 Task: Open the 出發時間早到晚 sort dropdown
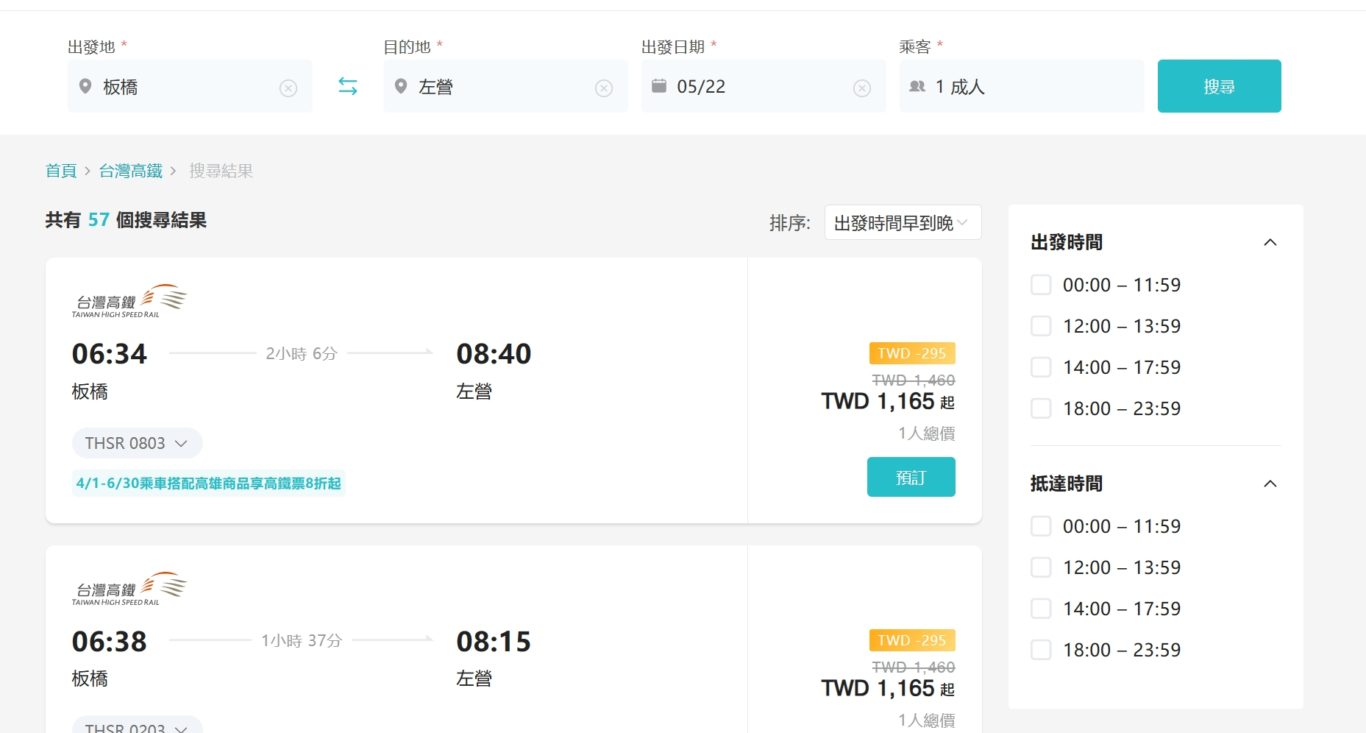(902, 223)
